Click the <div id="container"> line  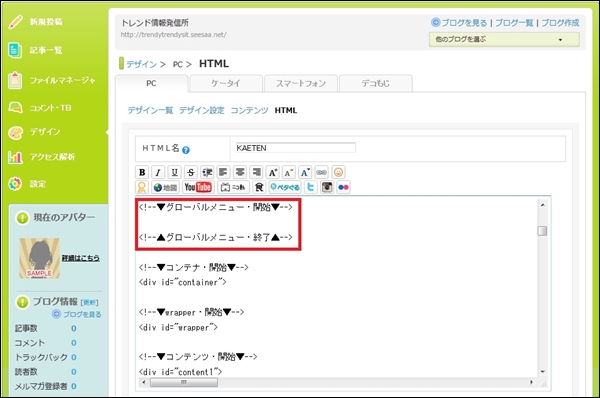183,282
